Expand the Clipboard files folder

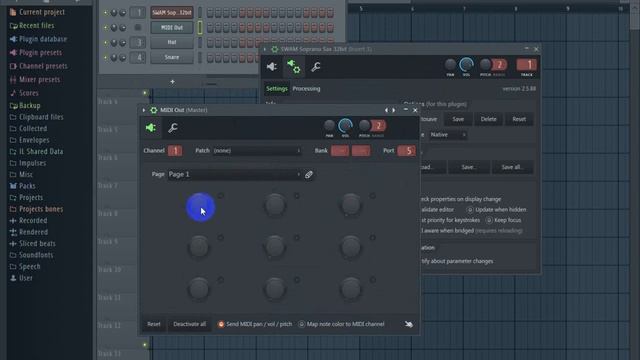36,117
